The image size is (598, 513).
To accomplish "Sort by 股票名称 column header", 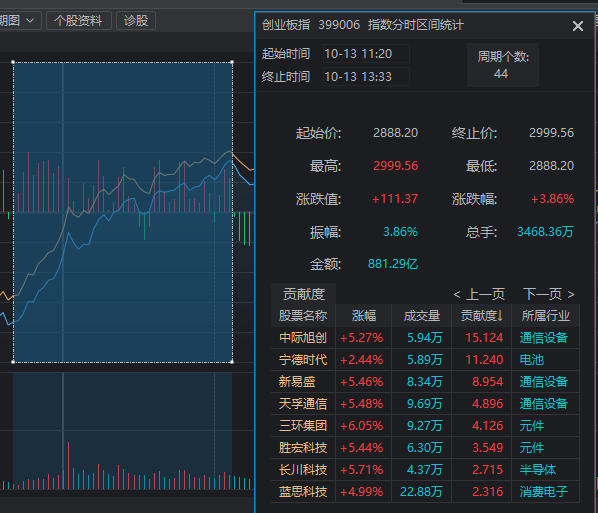I will (x=303, y=316).
